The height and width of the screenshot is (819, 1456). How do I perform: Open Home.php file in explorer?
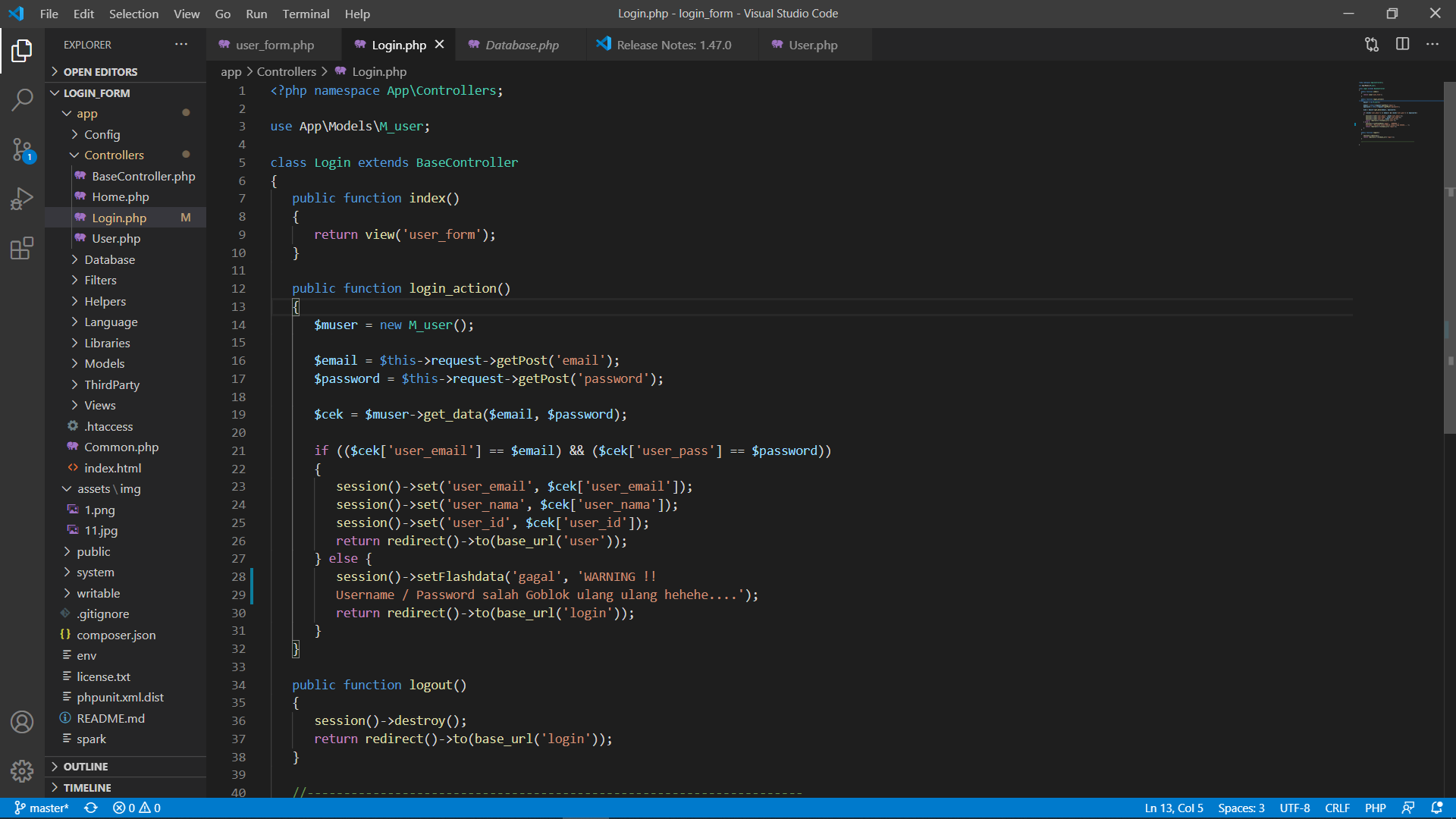[125, 196]
